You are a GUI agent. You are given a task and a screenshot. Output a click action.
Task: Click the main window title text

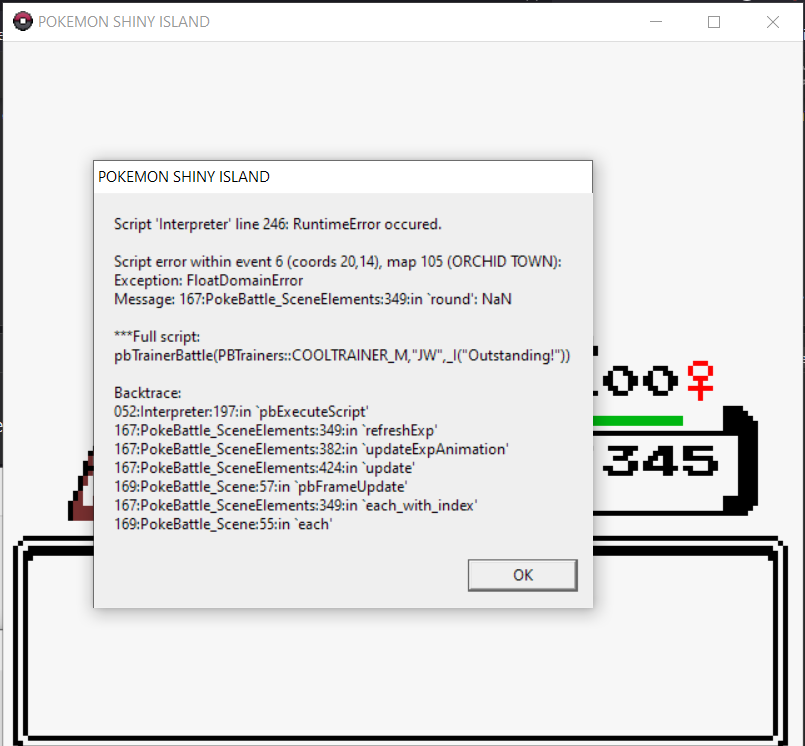pos(124,22)
